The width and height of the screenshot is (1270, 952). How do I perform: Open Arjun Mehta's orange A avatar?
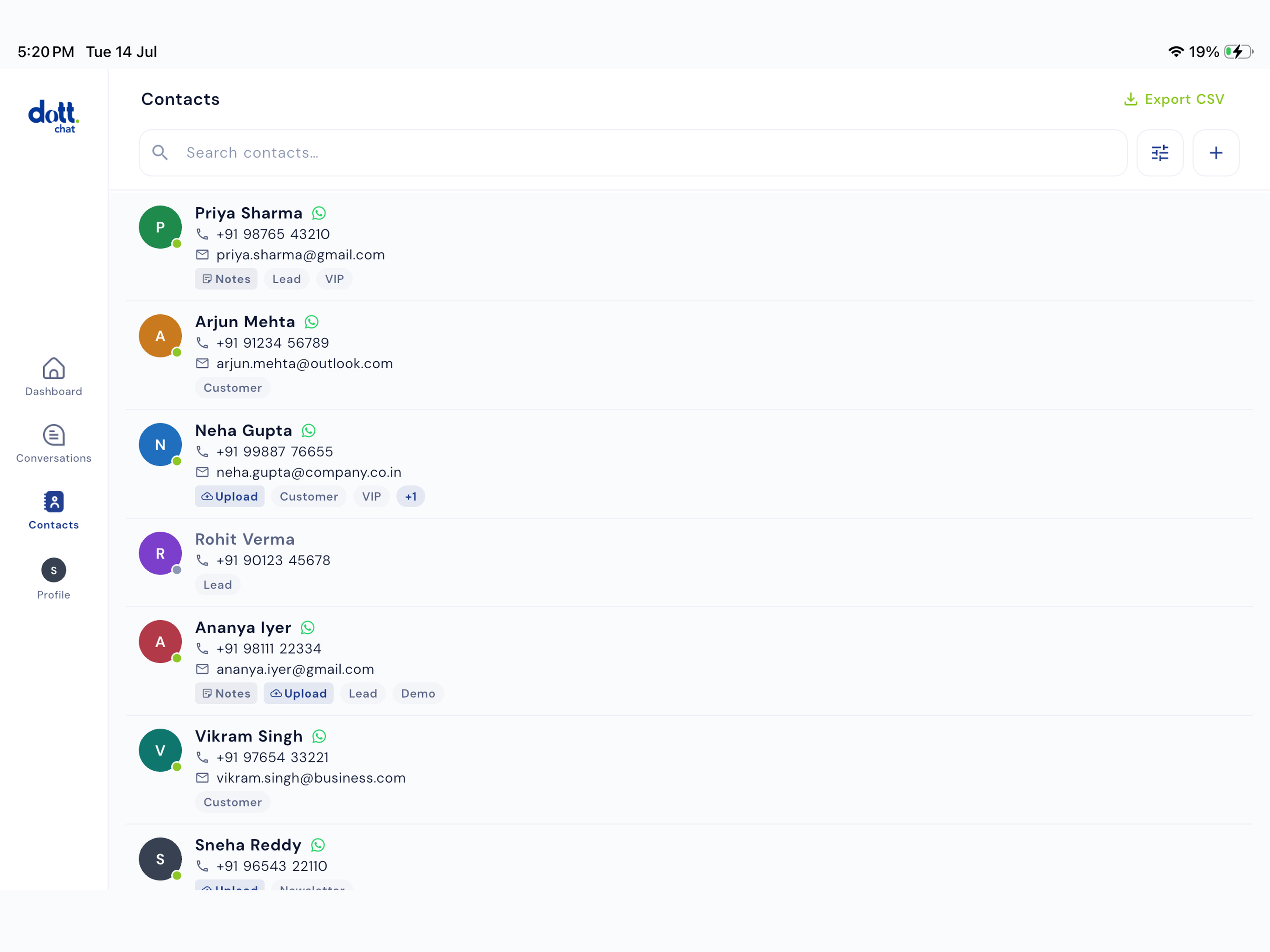pos(160,336)
